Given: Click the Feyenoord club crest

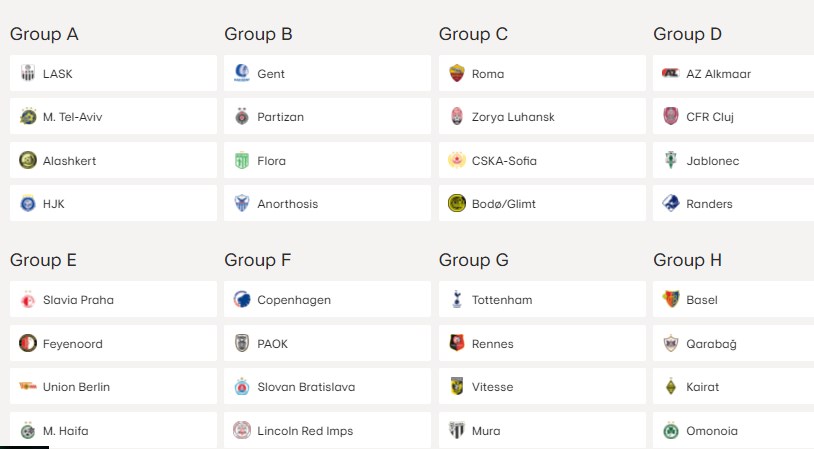Looking at the screenshot, I should coord(28,343).
